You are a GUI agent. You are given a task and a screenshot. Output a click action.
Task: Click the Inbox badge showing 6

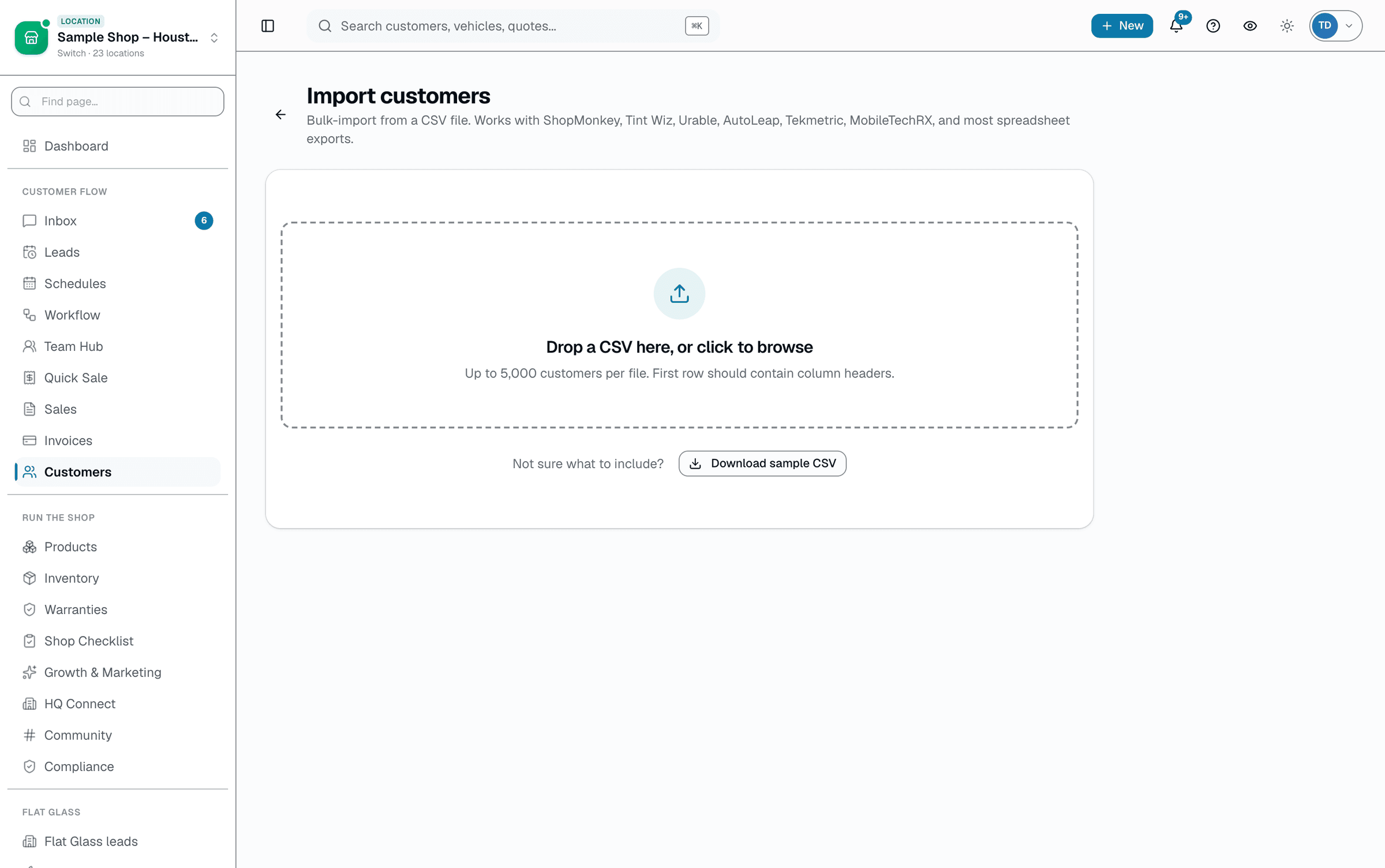(204, 221)
